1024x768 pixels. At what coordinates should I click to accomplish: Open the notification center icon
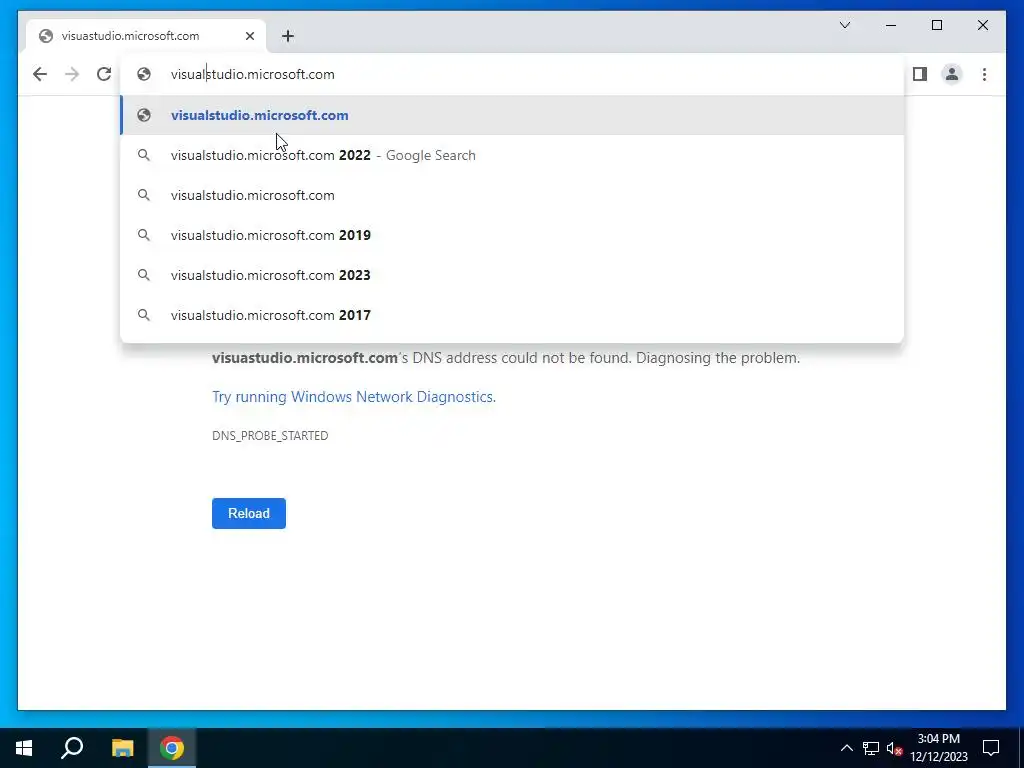[991, 748]
